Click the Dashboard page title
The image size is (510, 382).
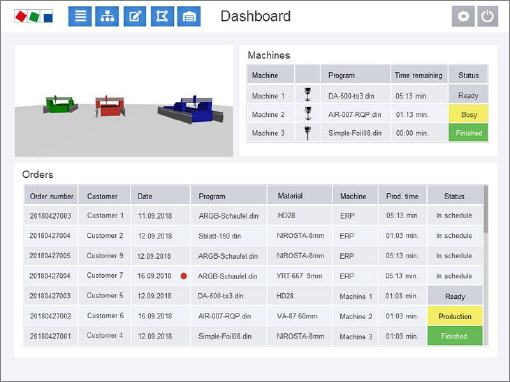pos(256,16)
